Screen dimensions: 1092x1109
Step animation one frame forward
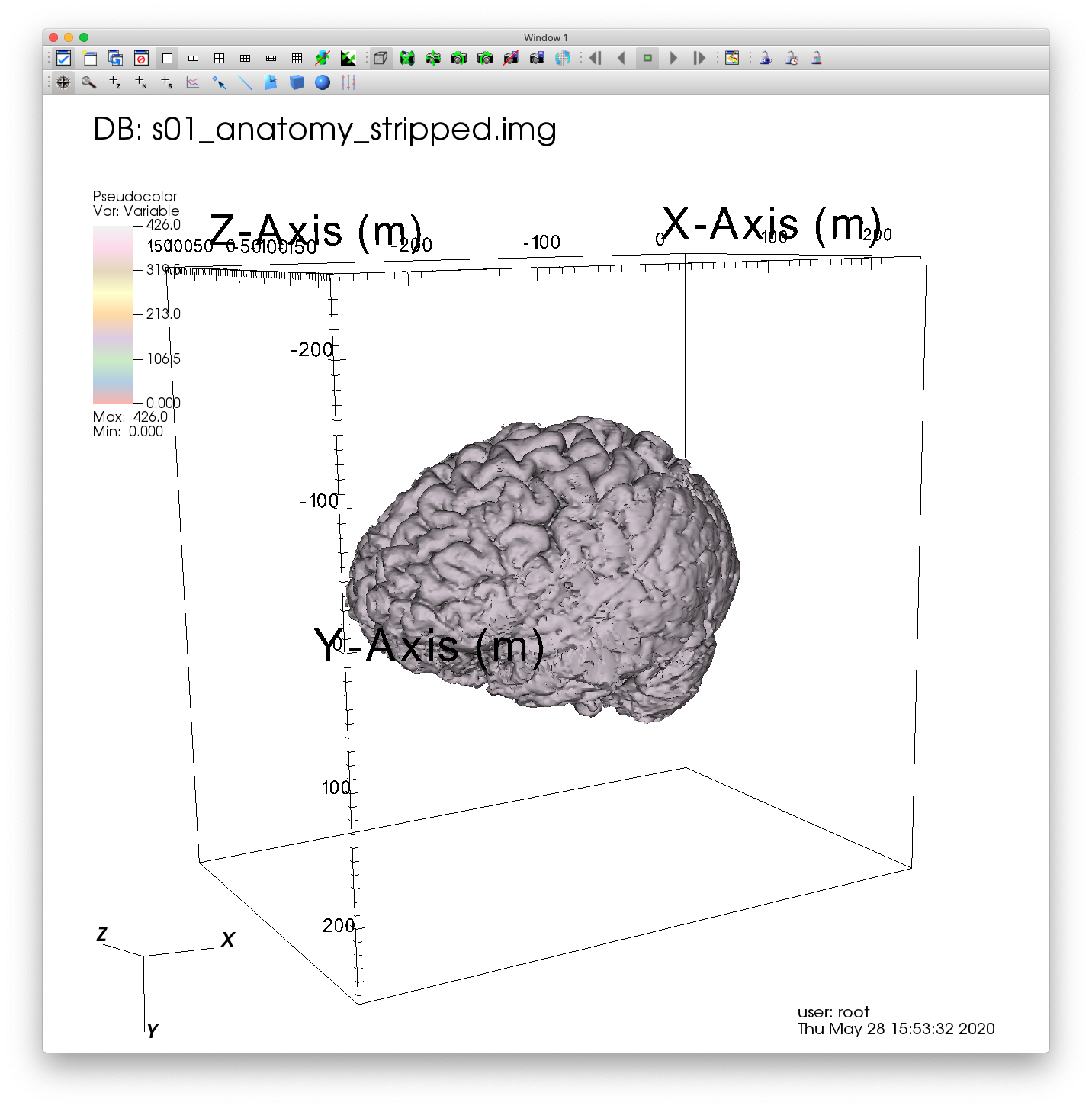click(x=699, y=58)
